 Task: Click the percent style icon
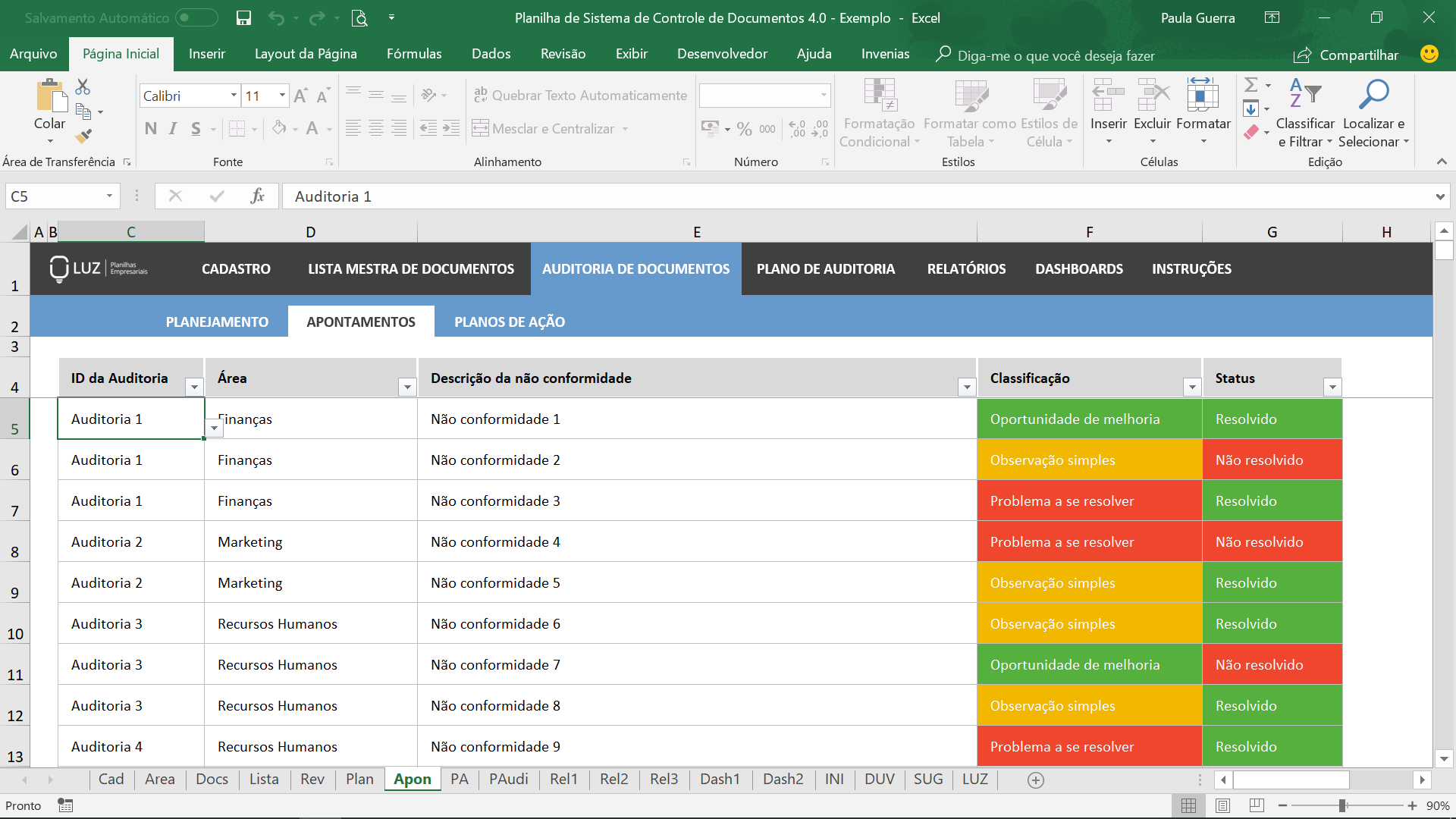(x=745, y=129)
